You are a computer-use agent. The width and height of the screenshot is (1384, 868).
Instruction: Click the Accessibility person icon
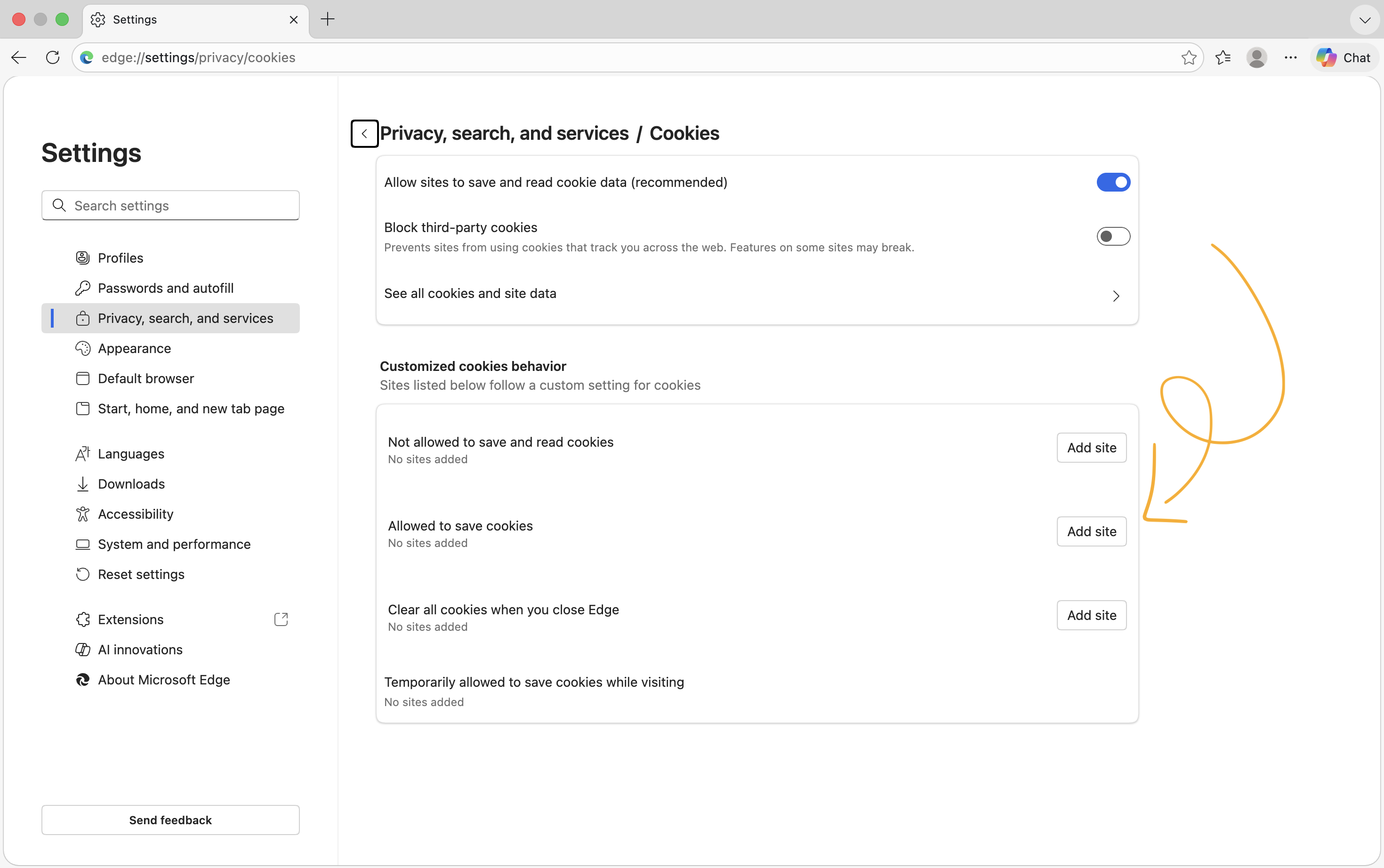coord(83,514)
